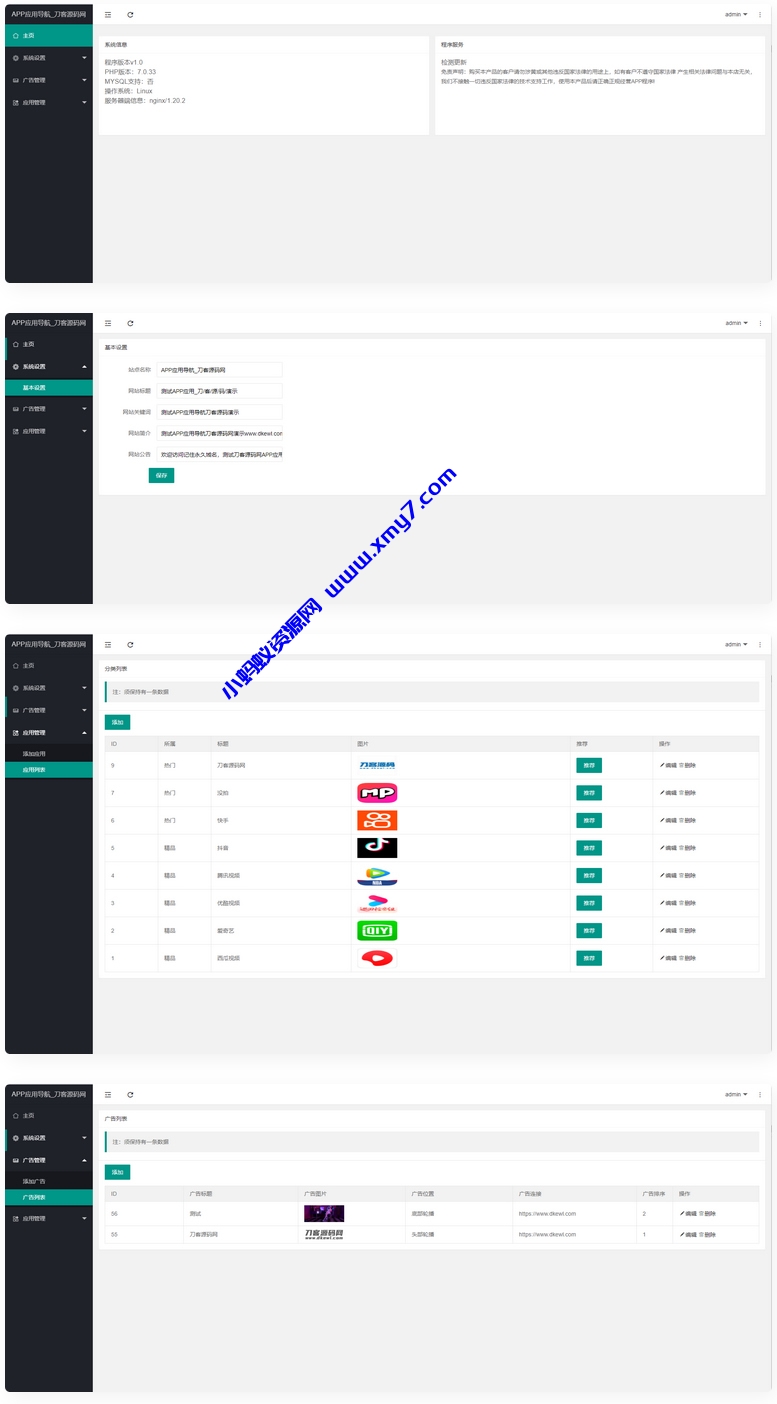The height and width of the screenshot is (1404, 777).
Task: Toggle 推荐 for the 优酷视频 app
Action: [x=589, y=903]
